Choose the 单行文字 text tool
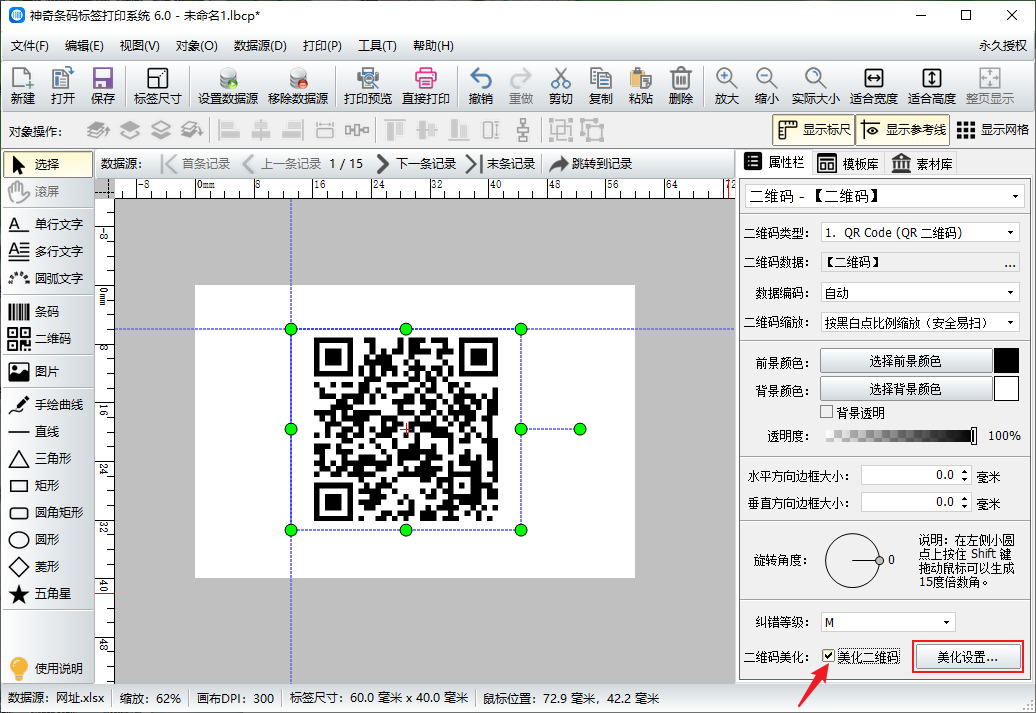Image resolution: width=1036 pixels, height=713 pixels. [x=48, y=225]
